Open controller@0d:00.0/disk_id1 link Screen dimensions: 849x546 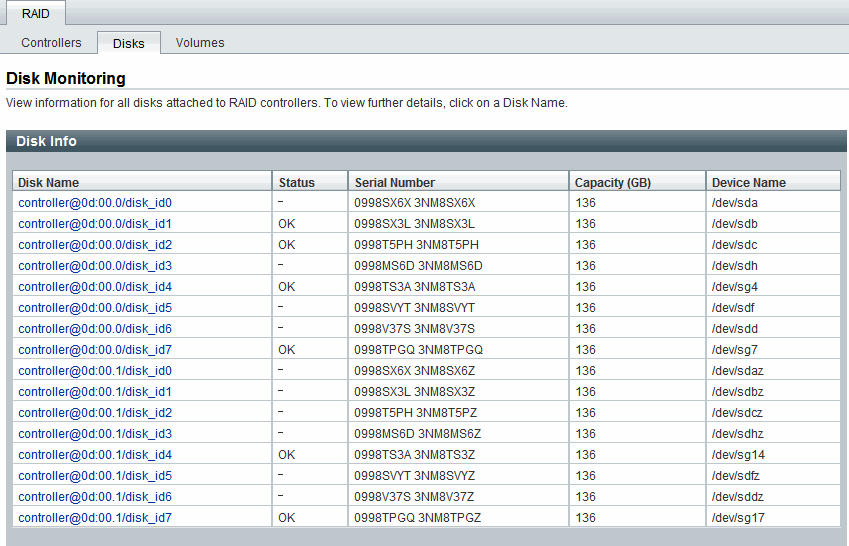[95, 224]
